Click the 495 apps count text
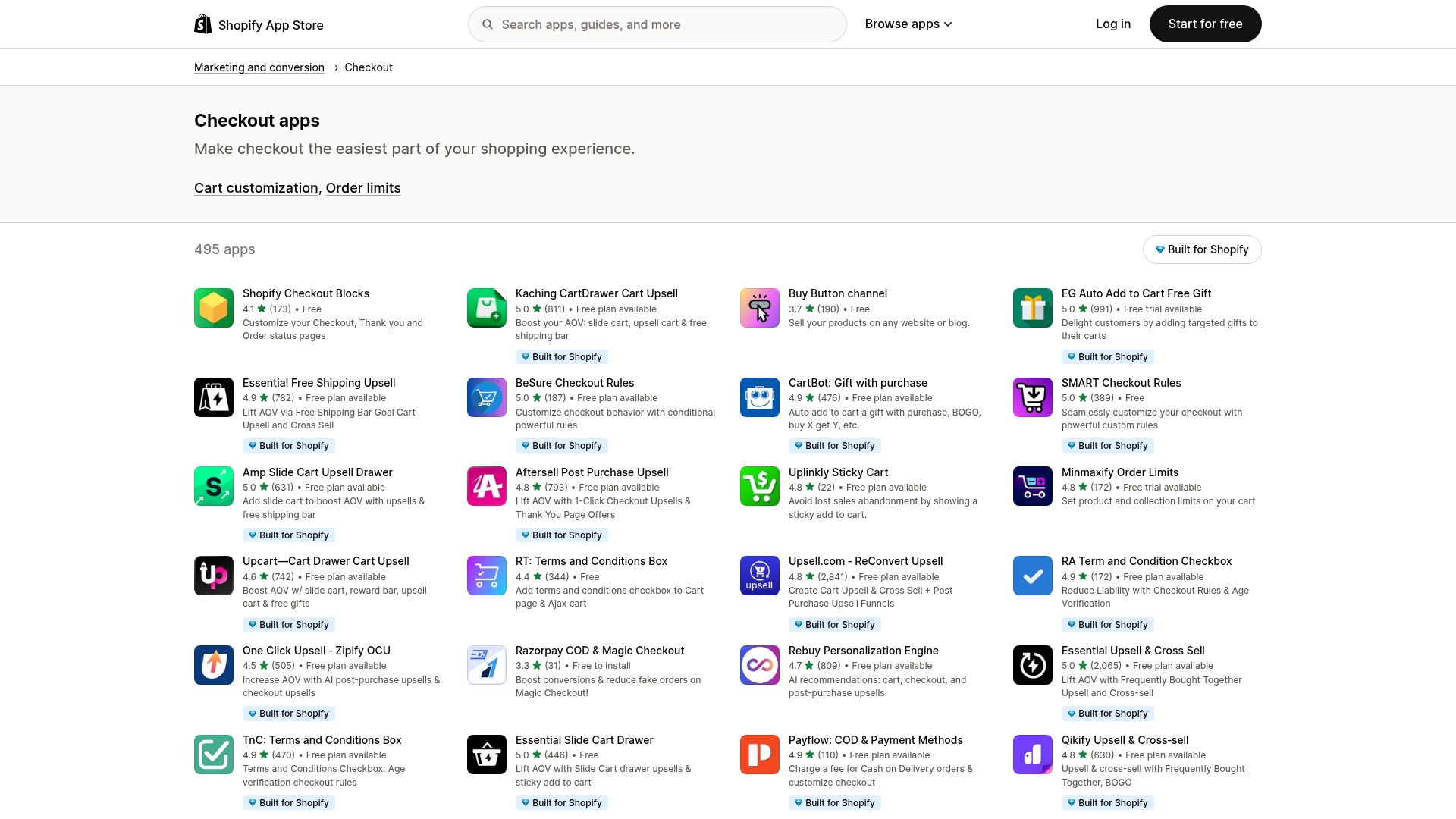The width and height of the screenshot is (1456, 819). 224,249
